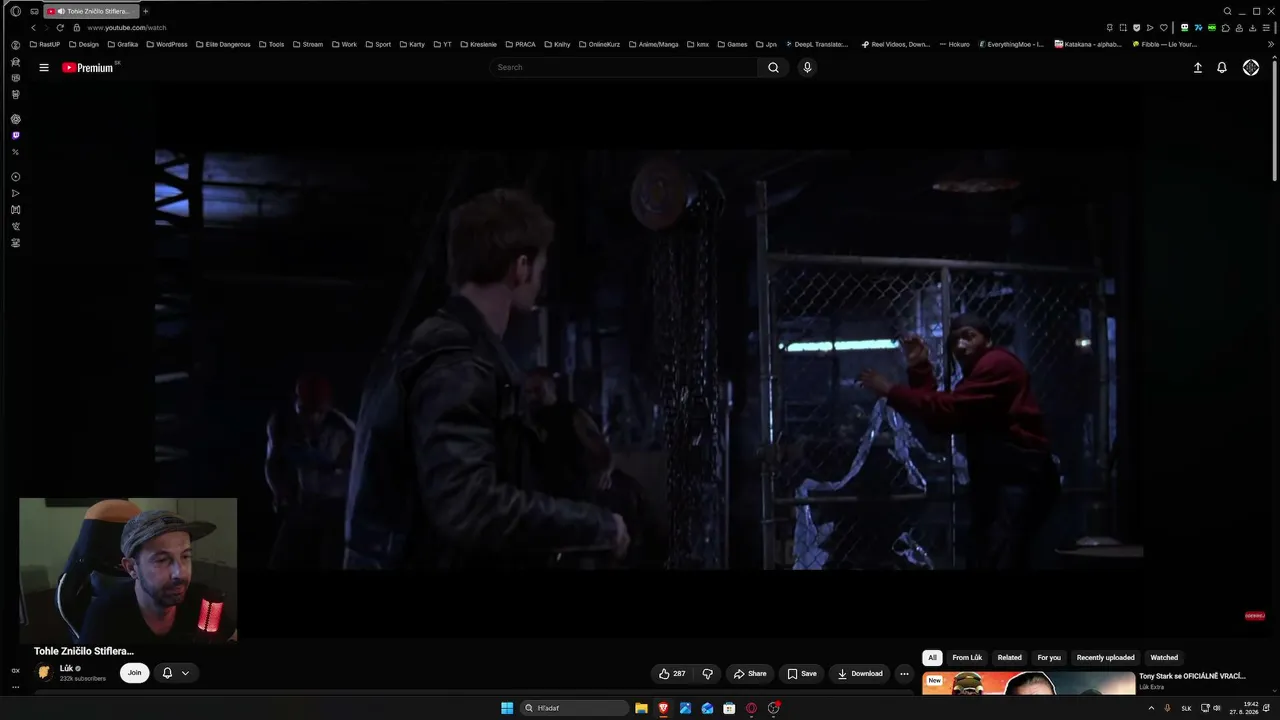The height and width of the screenshot is (720, 1280).
Task: Open more actions ellipsis under video
Action: tap(904, 674)
